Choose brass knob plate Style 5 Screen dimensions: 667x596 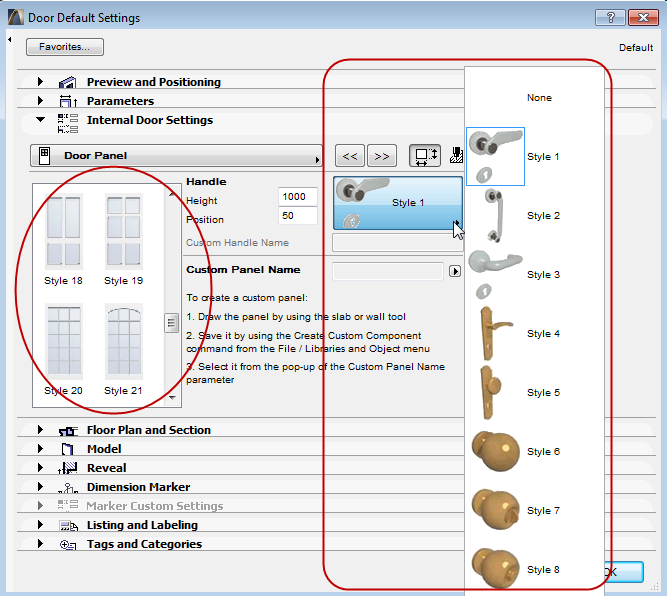pos(534,392)
